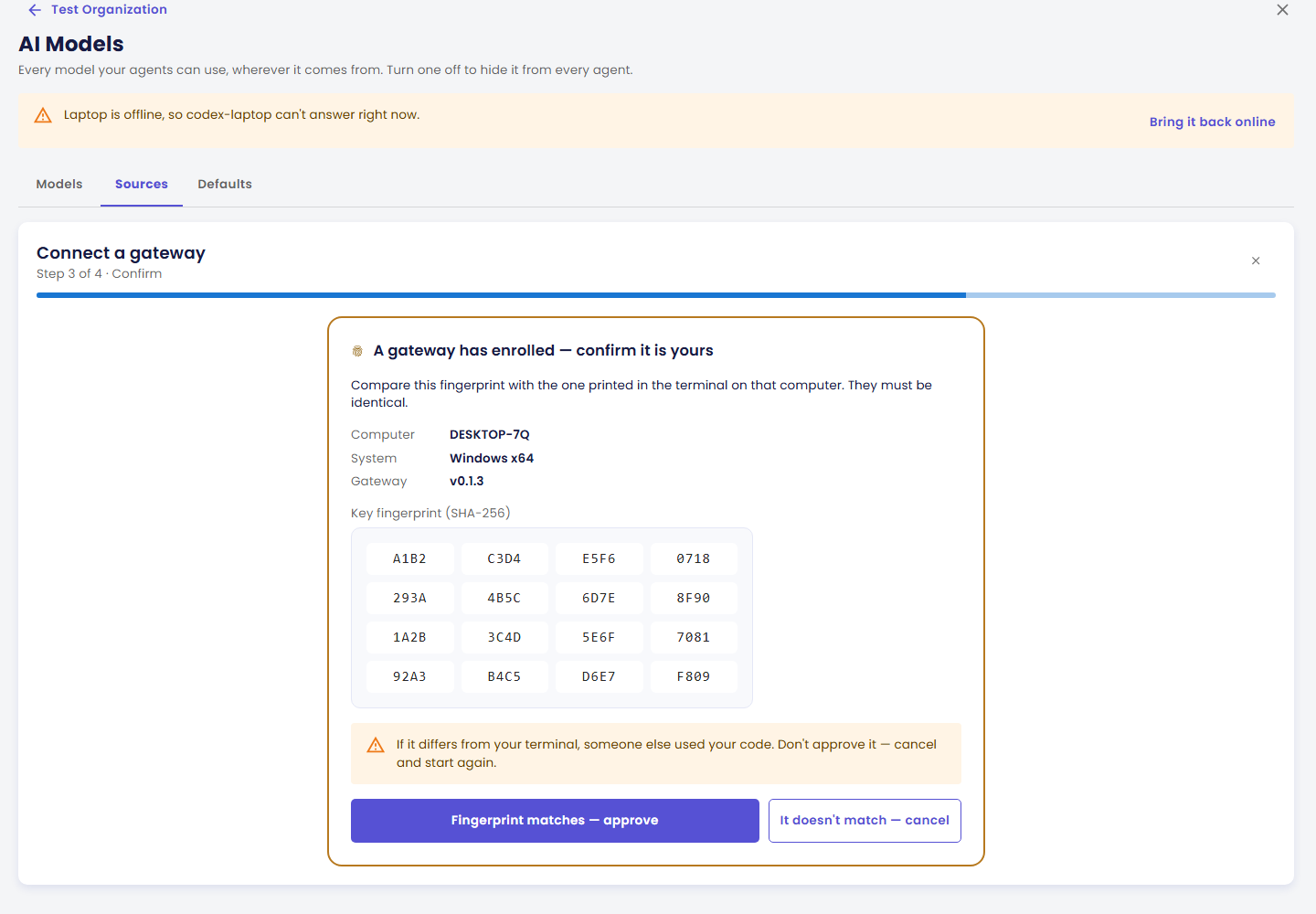Select fingerprint block 7081
This screenshot has width=1316, height=914.
pyautogui.click(x=694, y=638)
